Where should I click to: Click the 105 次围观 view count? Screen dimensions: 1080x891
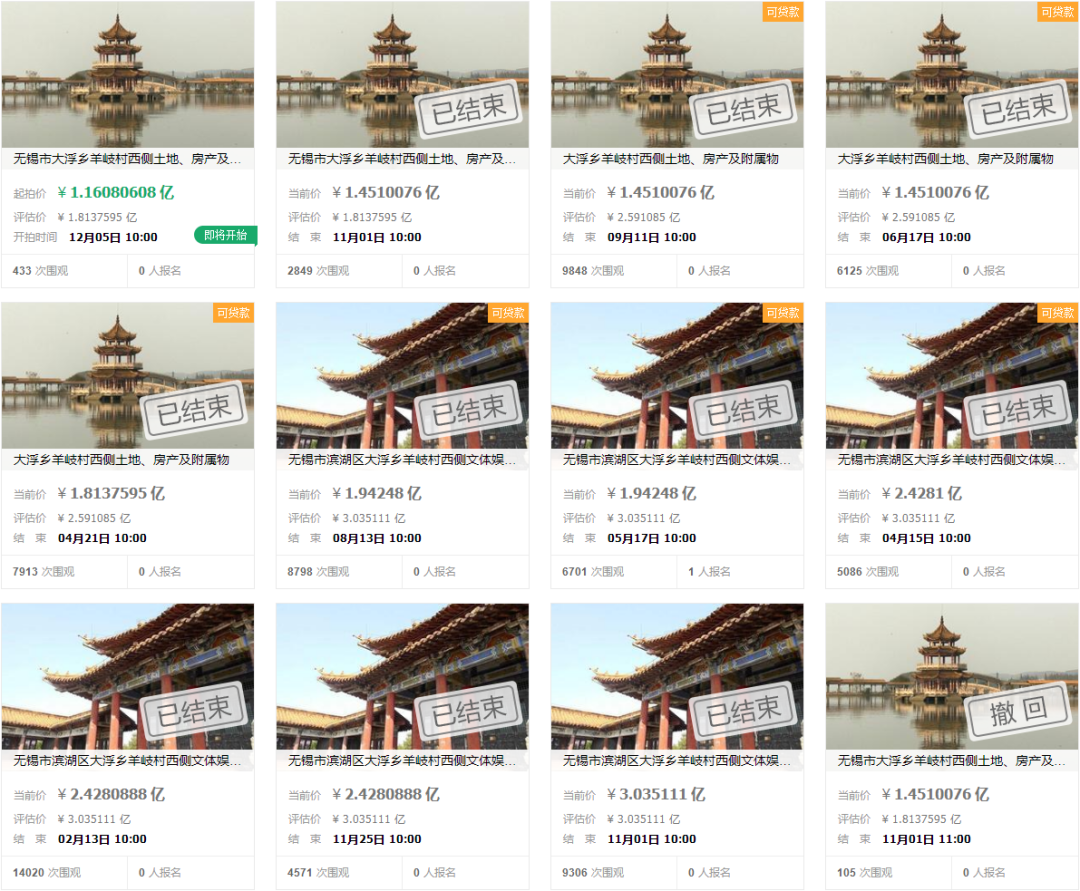pyautogui.click(x=864, y=873)
